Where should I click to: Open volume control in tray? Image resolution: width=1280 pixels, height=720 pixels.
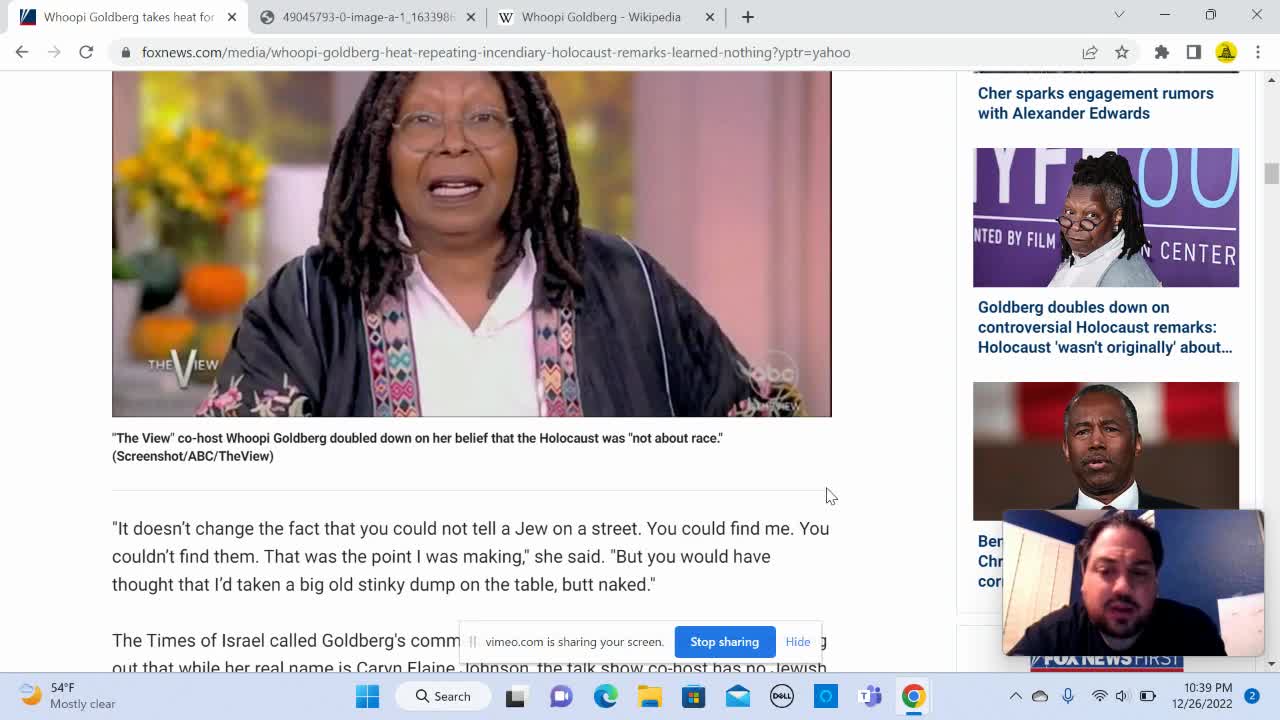[x=1121, y=696]
